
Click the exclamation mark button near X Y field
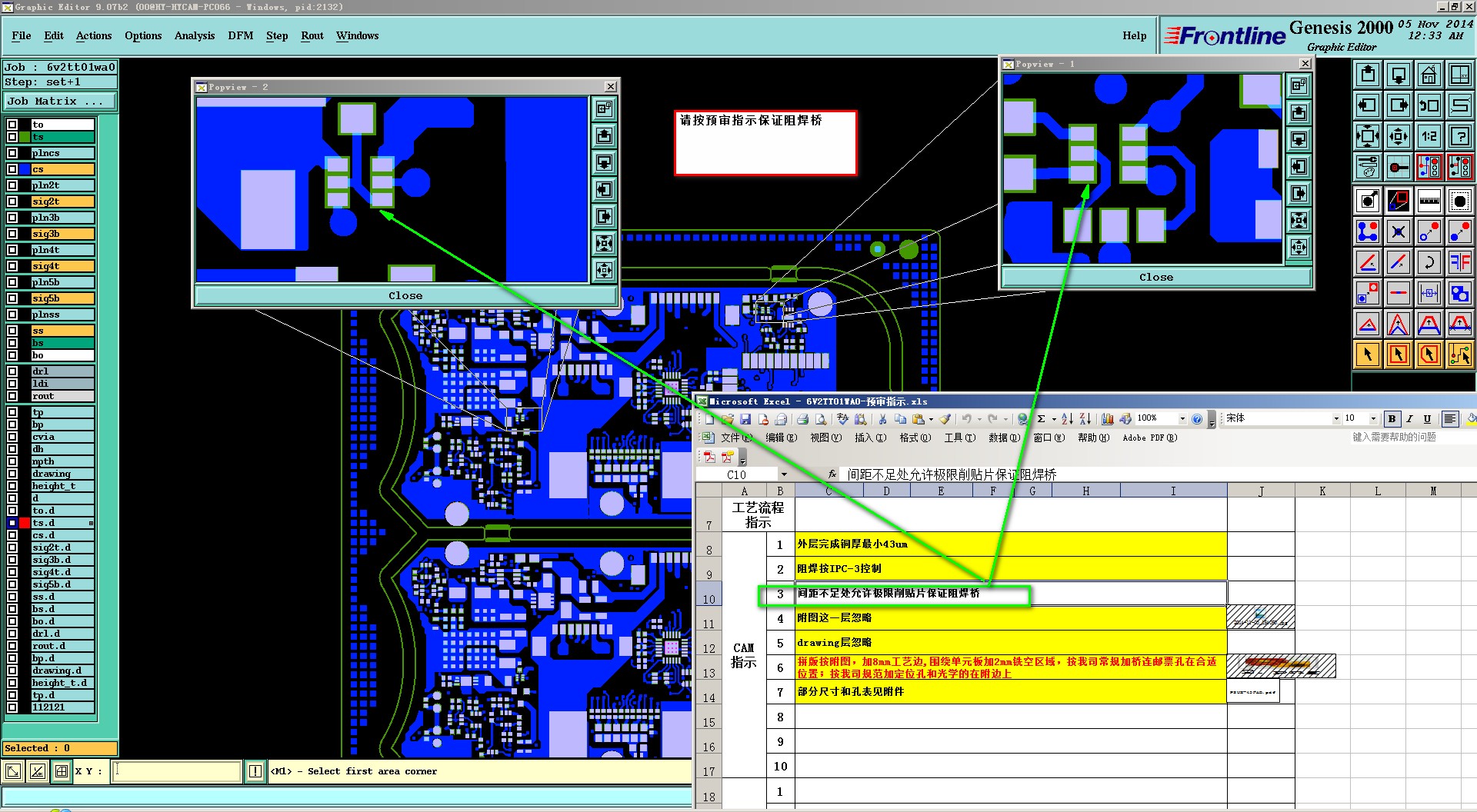tap(255, 771)
